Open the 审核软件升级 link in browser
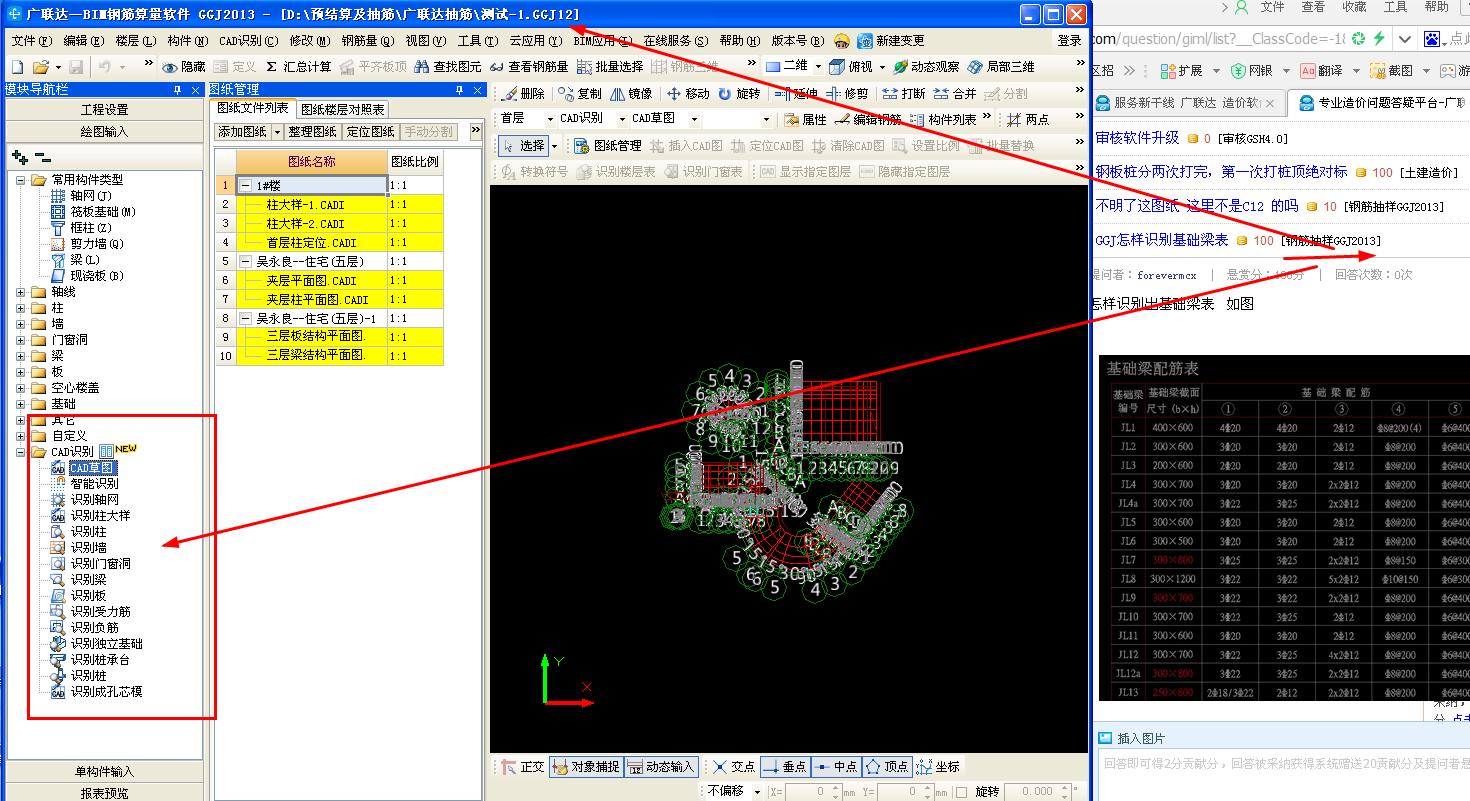The width and height of the screenshot is (1470, 801). [x=1138, y=138]
